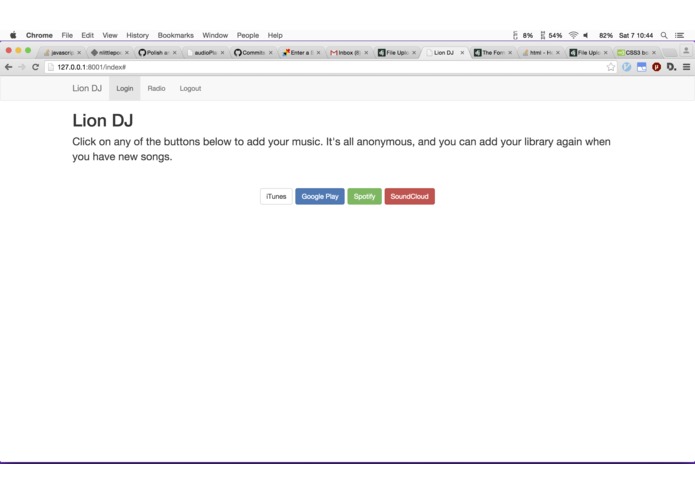
Task: Click the iTunes button
Action: tap(276, 196)
